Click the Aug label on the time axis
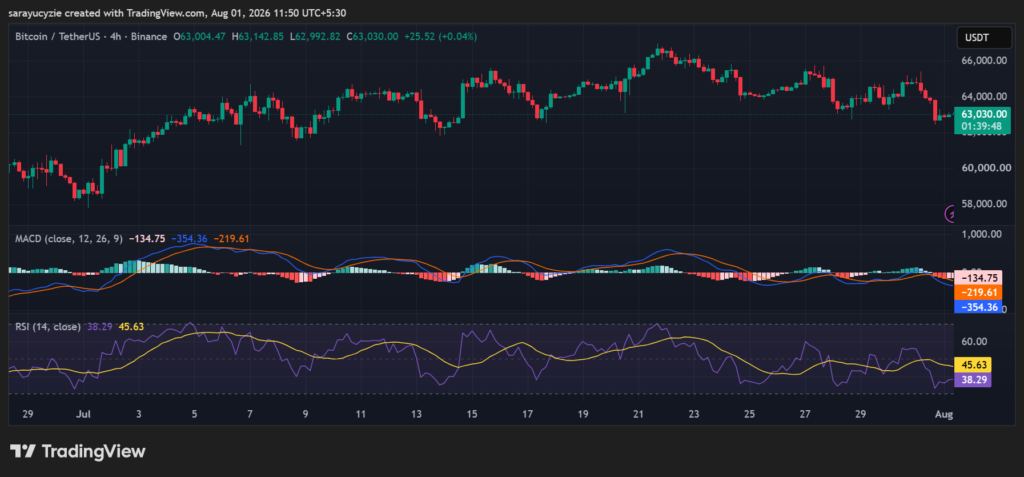Image resolution: width=1024 pixels, height=477 pixels. [x=943, y=414]
